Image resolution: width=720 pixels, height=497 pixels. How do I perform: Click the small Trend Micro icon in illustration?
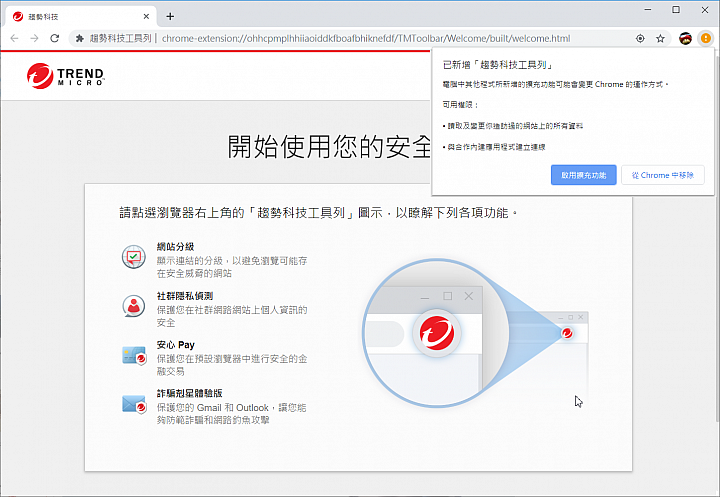point(567,333)
